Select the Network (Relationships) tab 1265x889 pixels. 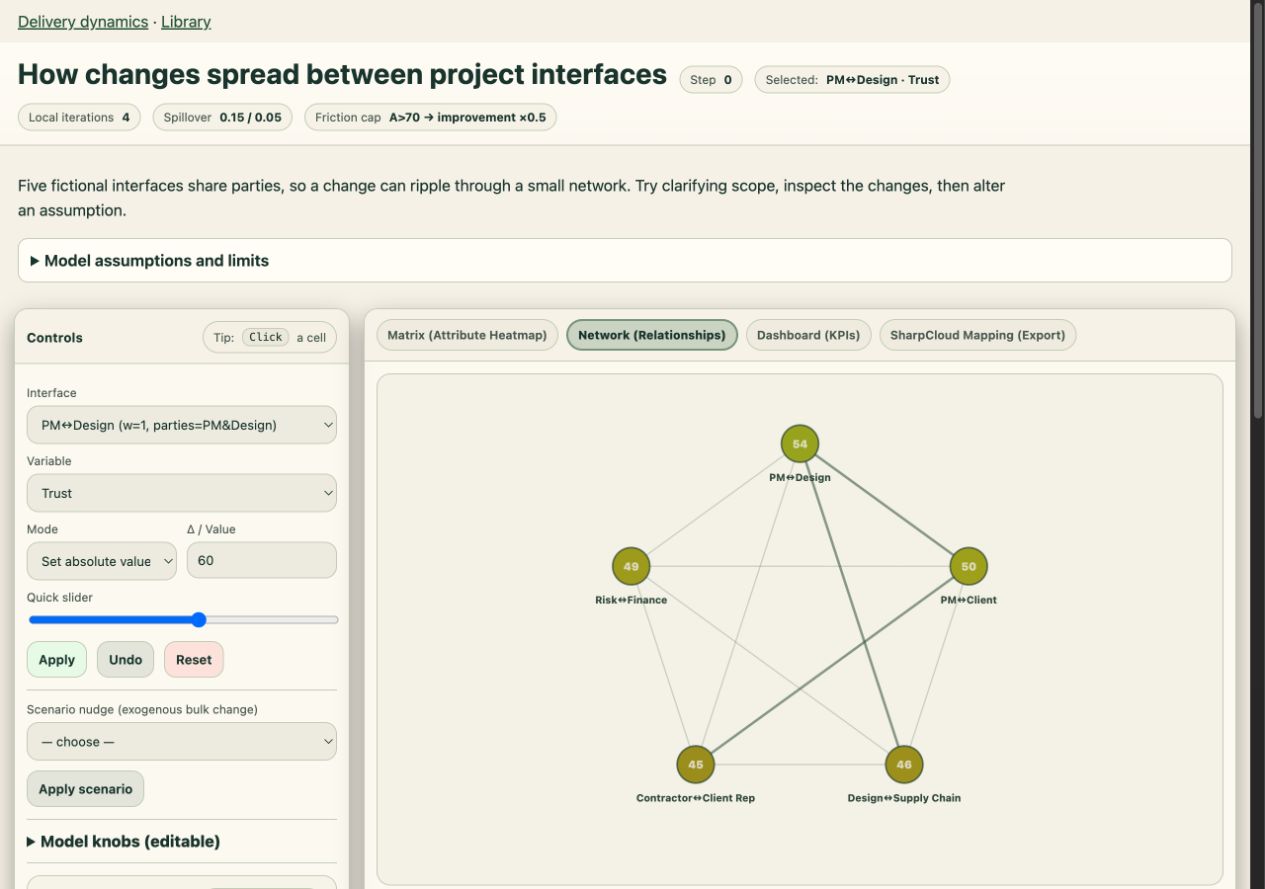click(652, 335)
